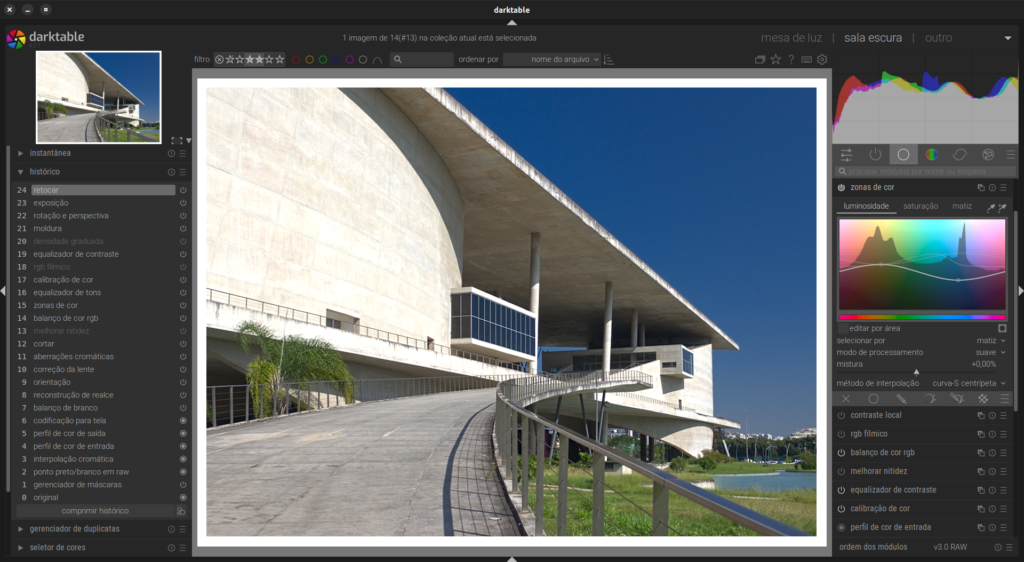Select exposição in the history list
This screenshot has width=1024, height=562.
(51, 203)
